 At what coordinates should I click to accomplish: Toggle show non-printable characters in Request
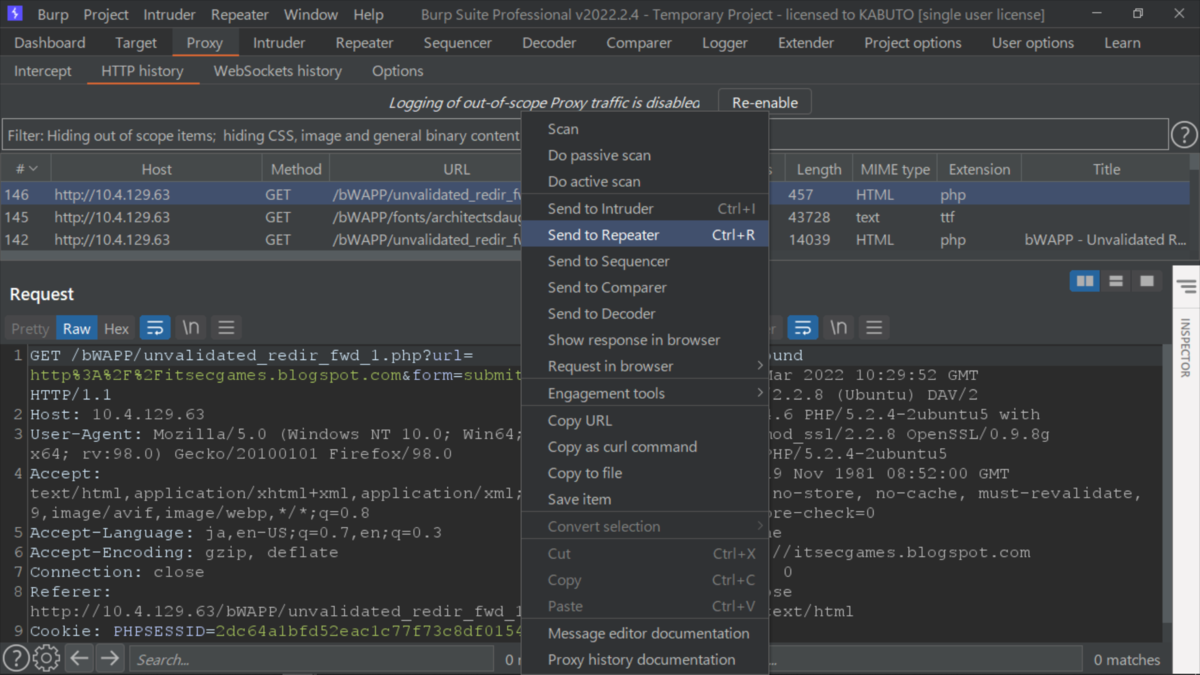point(190,328)
